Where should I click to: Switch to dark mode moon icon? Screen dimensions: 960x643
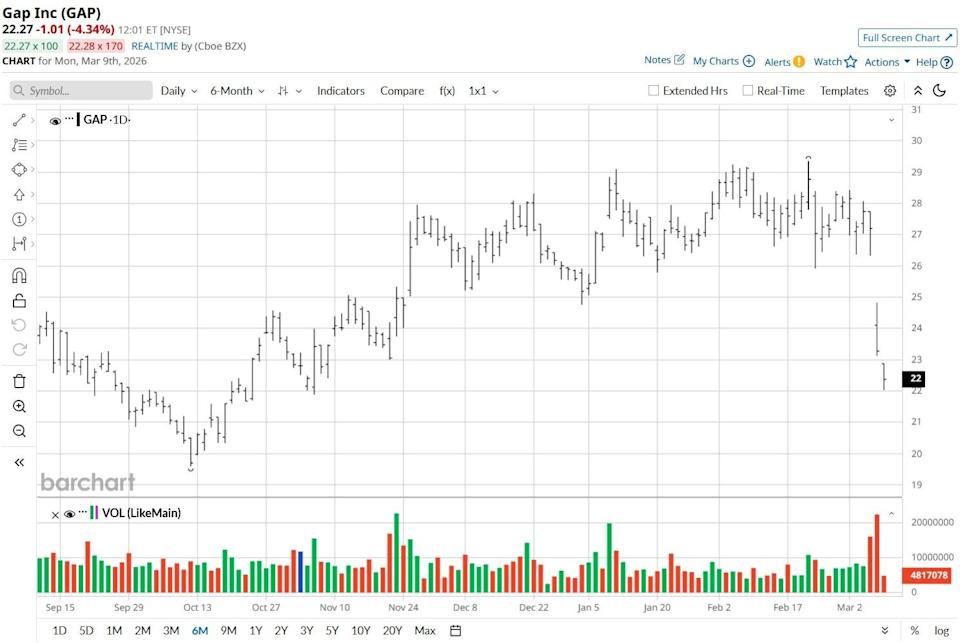click(x=939, y=90)
